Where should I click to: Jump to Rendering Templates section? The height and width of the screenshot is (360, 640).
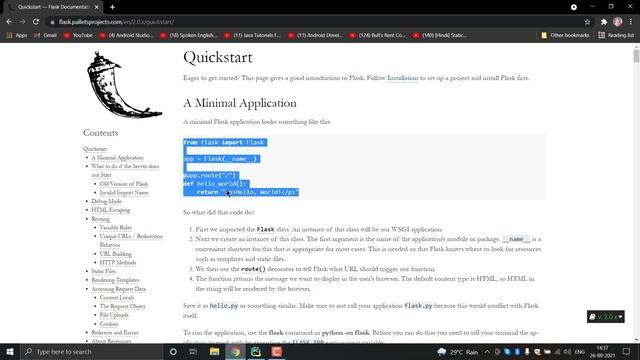(x=115, y=280)
